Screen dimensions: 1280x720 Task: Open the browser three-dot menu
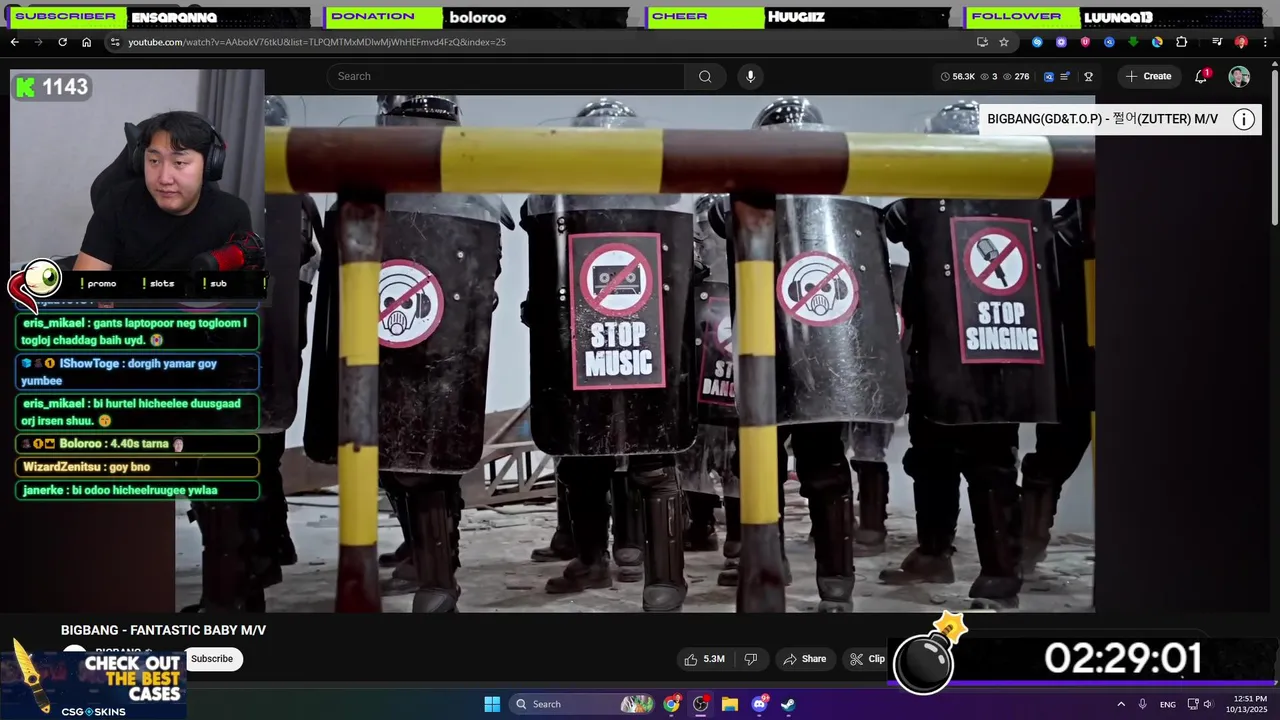[1265, 42]
